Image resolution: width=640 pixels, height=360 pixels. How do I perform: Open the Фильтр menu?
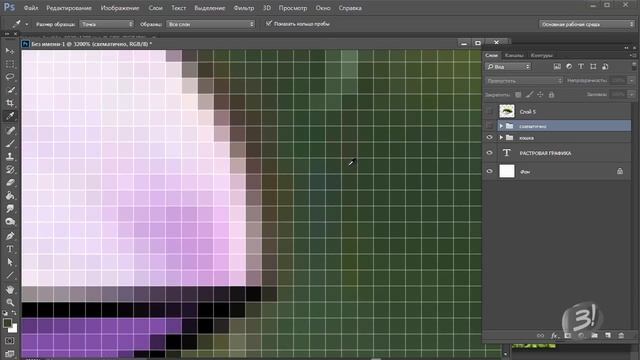click(x=244, y=8)
